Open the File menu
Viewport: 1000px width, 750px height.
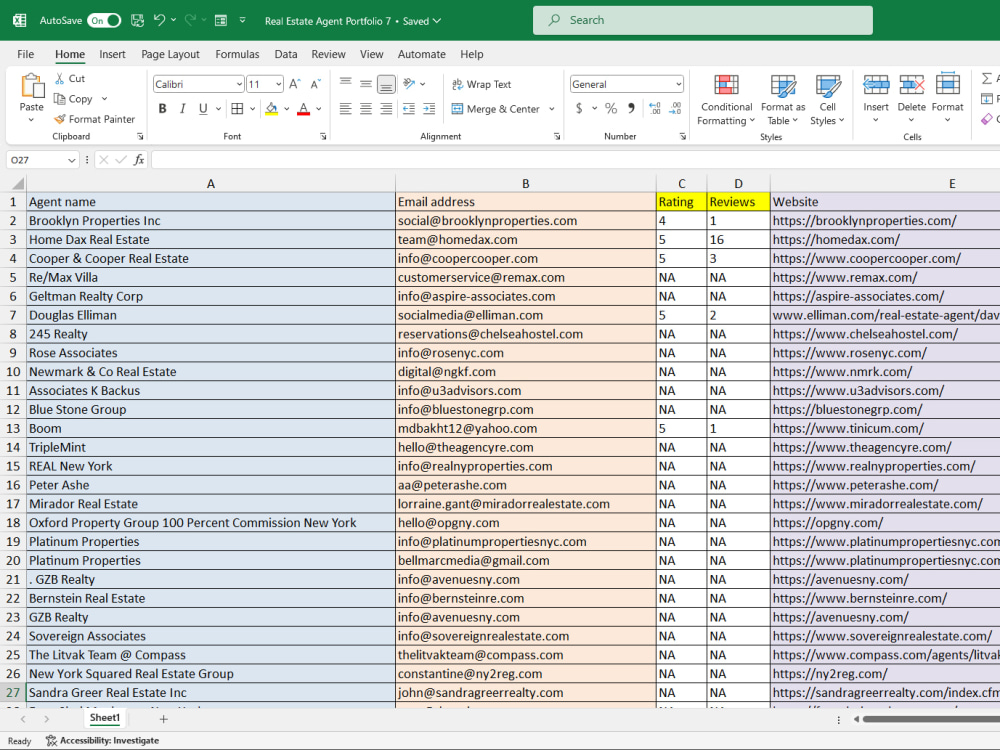pos(26,54)
